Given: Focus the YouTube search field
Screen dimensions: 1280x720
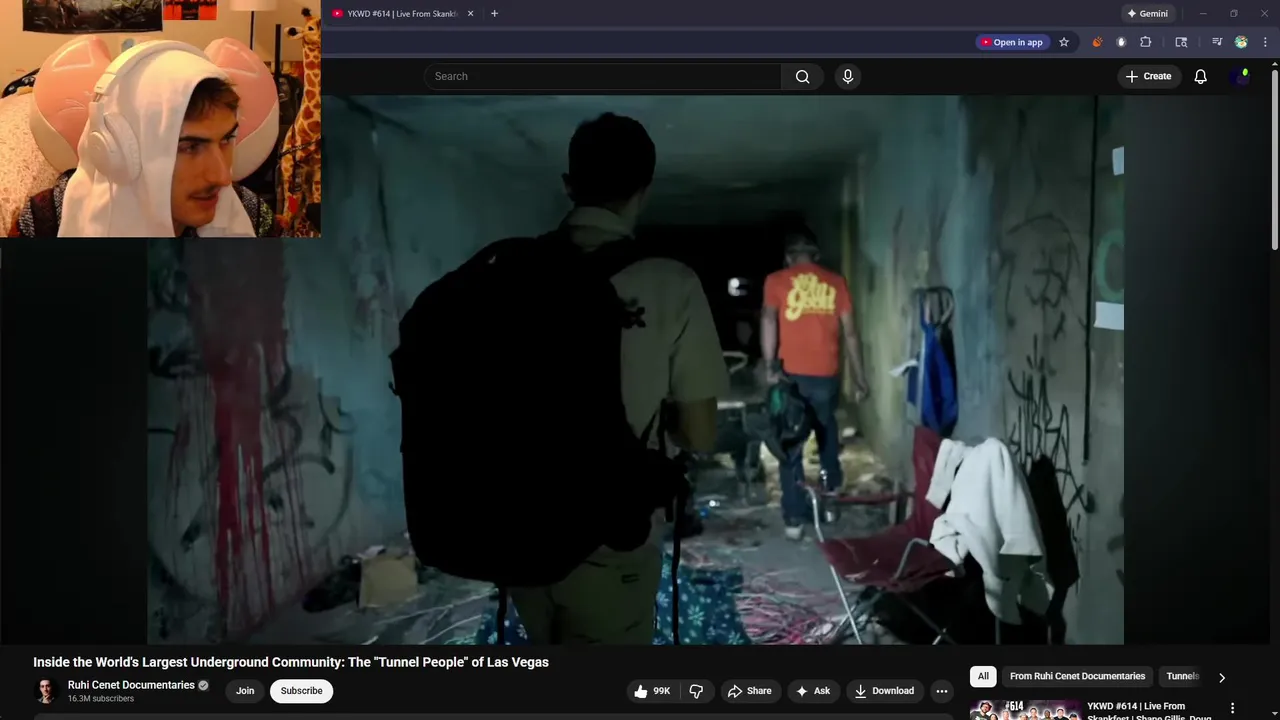Looking at the screenshot, I should coord(603,77).
